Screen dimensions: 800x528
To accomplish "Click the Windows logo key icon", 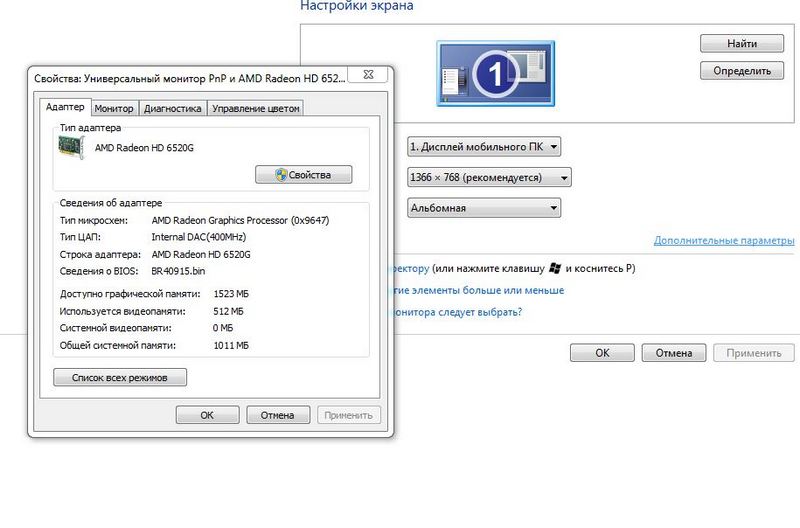I will coord(554,269).
